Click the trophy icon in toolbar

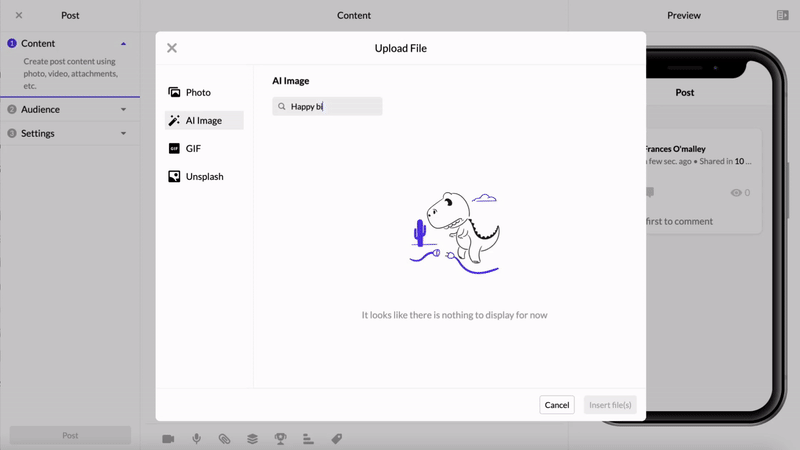coord(280,439)
